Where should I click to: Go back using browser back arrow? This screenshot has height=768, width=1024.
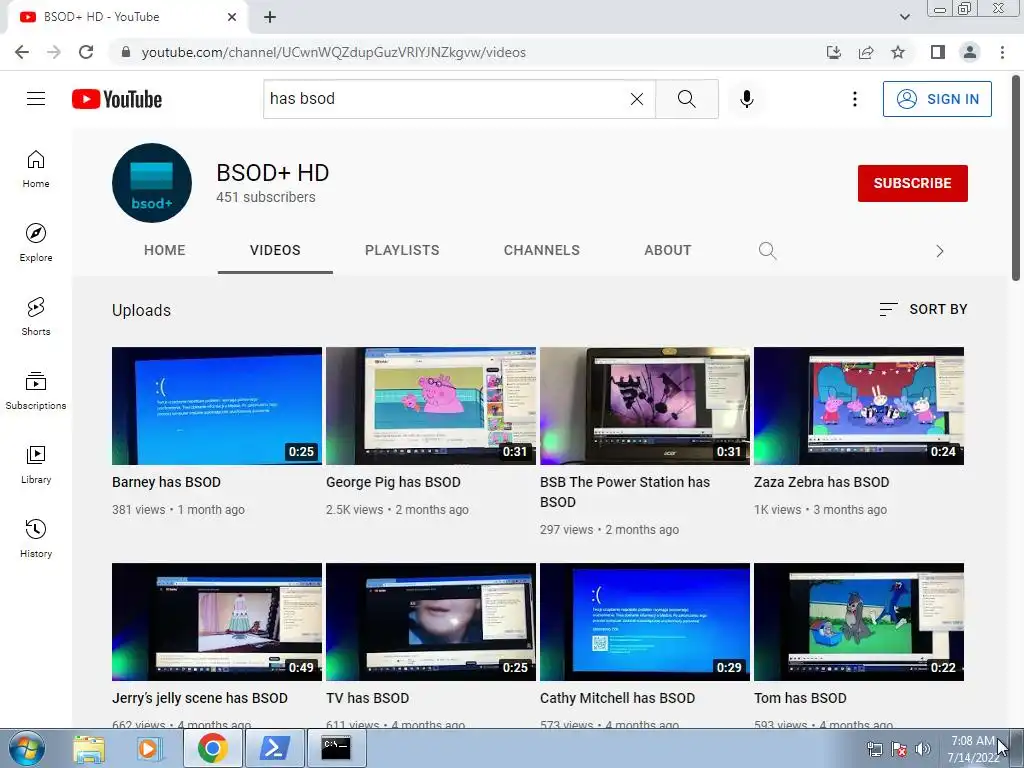click(22, 52)
